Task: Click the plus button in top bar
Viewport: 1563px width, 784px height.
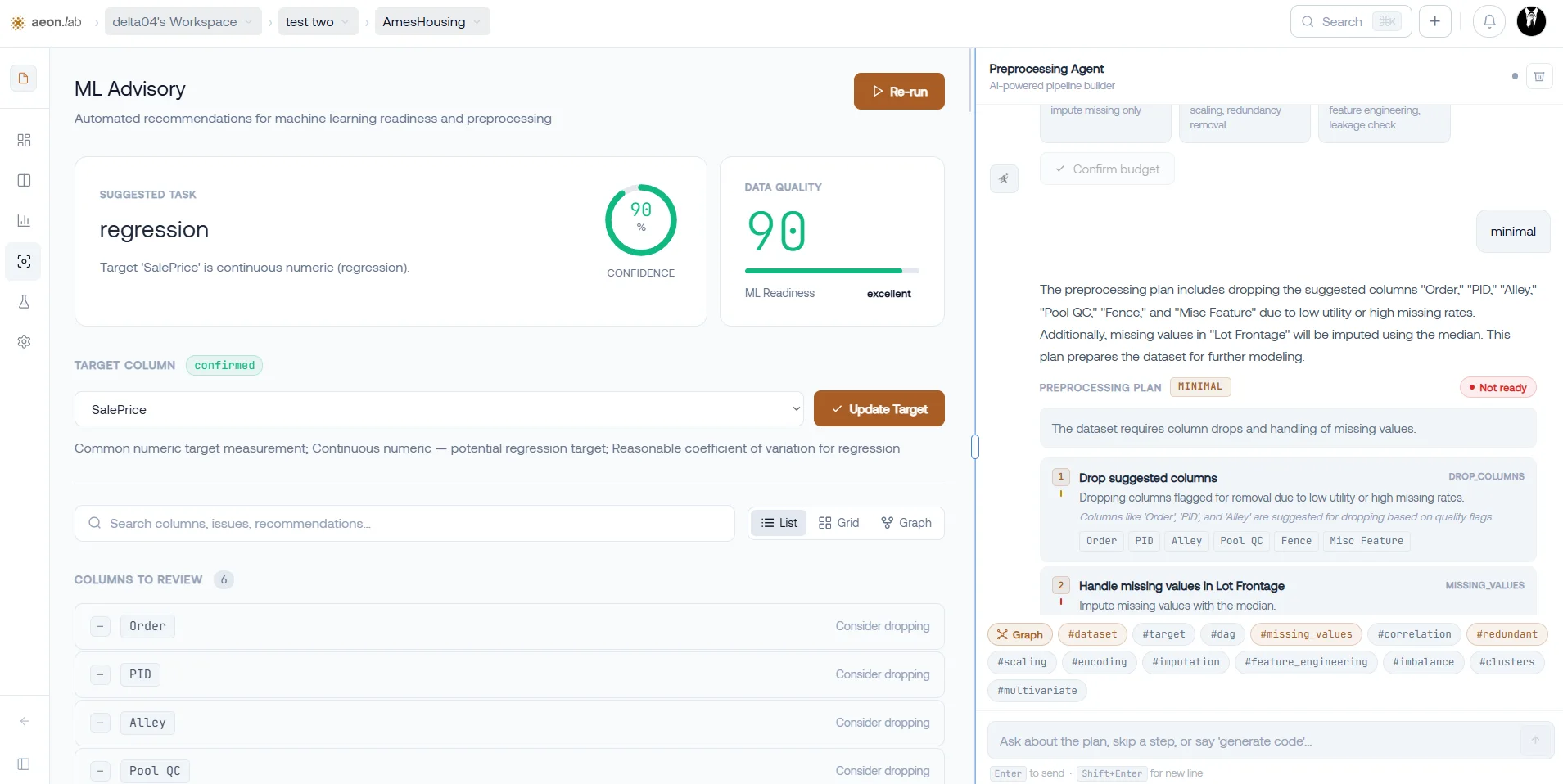Action: pyautogui.click(x=1435, y=21)
